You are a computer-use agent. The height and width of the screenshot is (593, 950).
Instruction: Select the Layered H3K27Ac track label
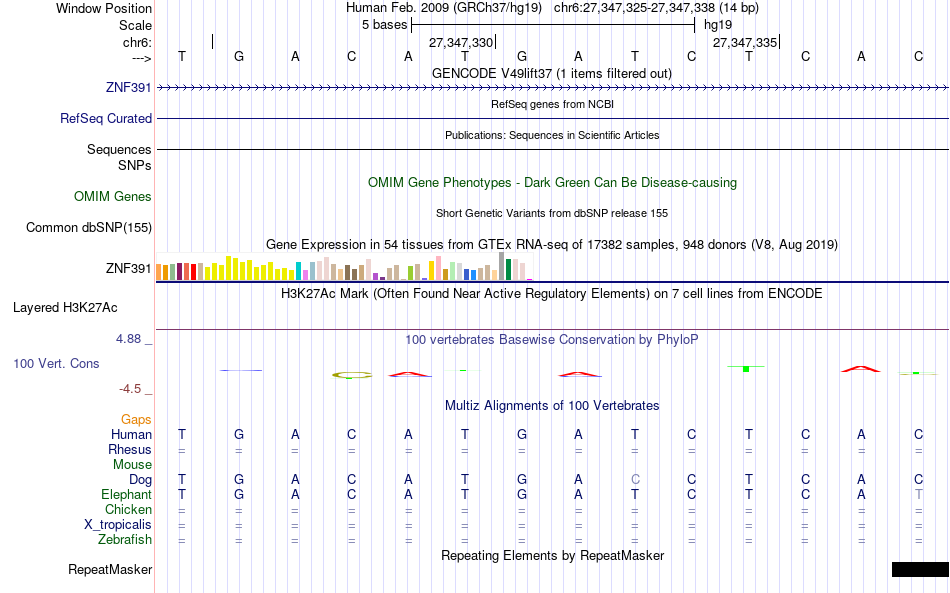coord(65,307)
